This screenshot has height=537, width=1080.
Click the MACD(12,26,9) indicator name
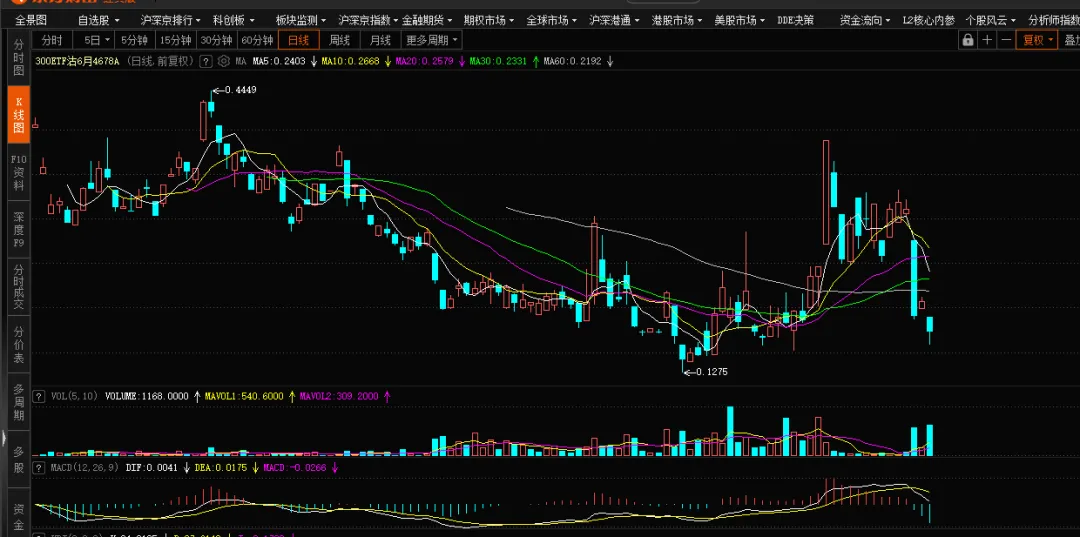click(x=85, y=467)
